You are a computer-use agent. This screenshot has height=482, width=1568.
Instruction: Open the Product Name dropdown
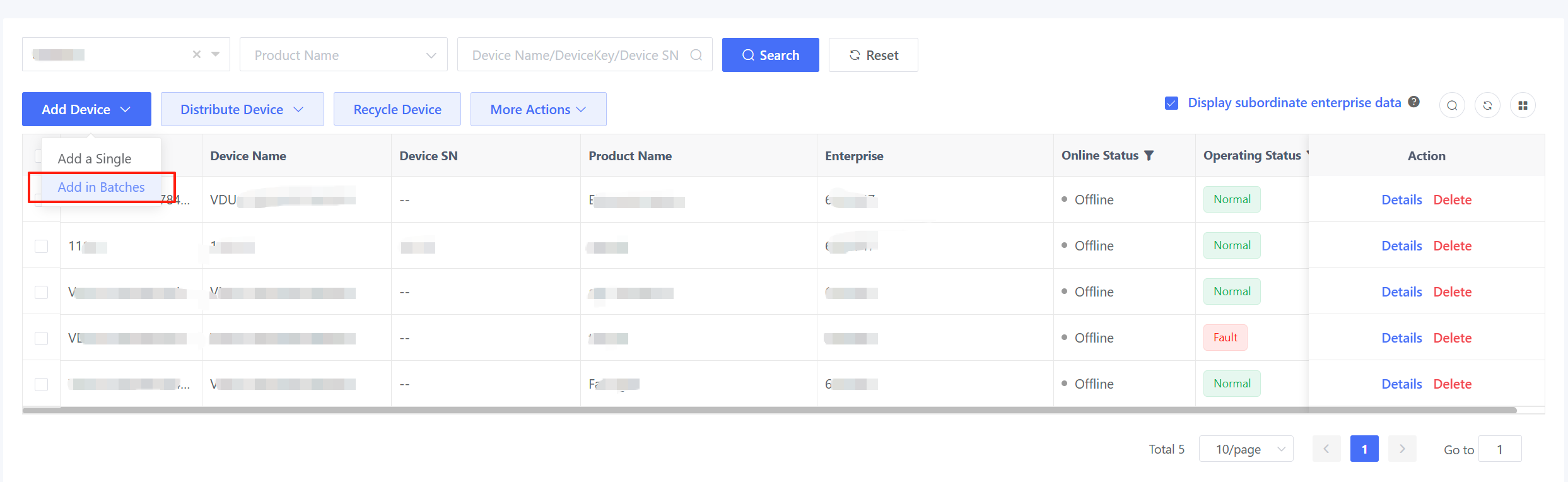(x=344, y=55)
